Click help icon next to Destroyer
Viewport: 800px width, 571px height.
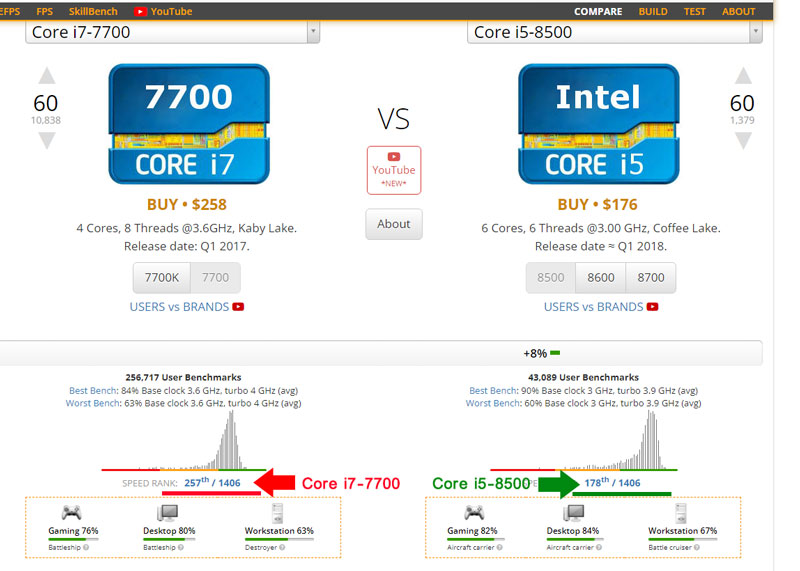282,547
